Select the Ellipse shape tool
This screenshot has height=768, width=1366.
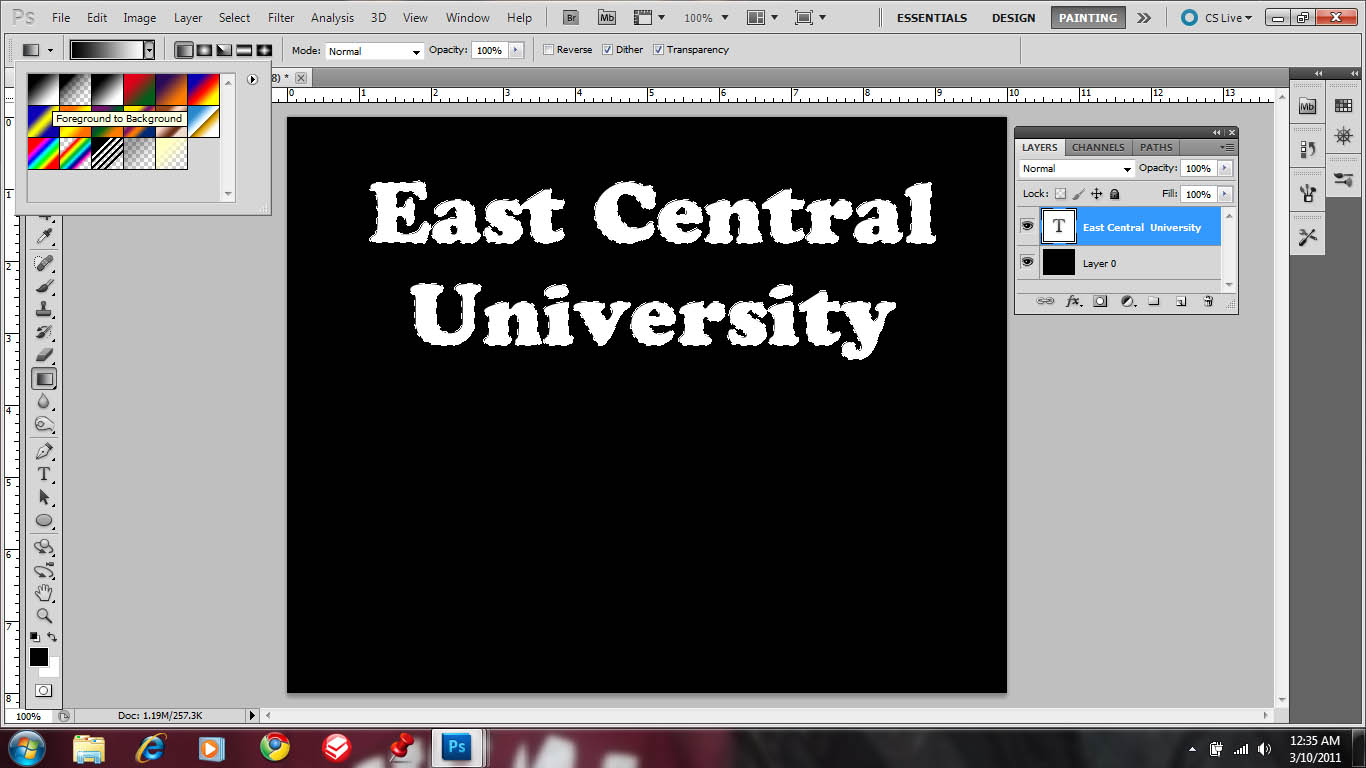pos(44,520)
